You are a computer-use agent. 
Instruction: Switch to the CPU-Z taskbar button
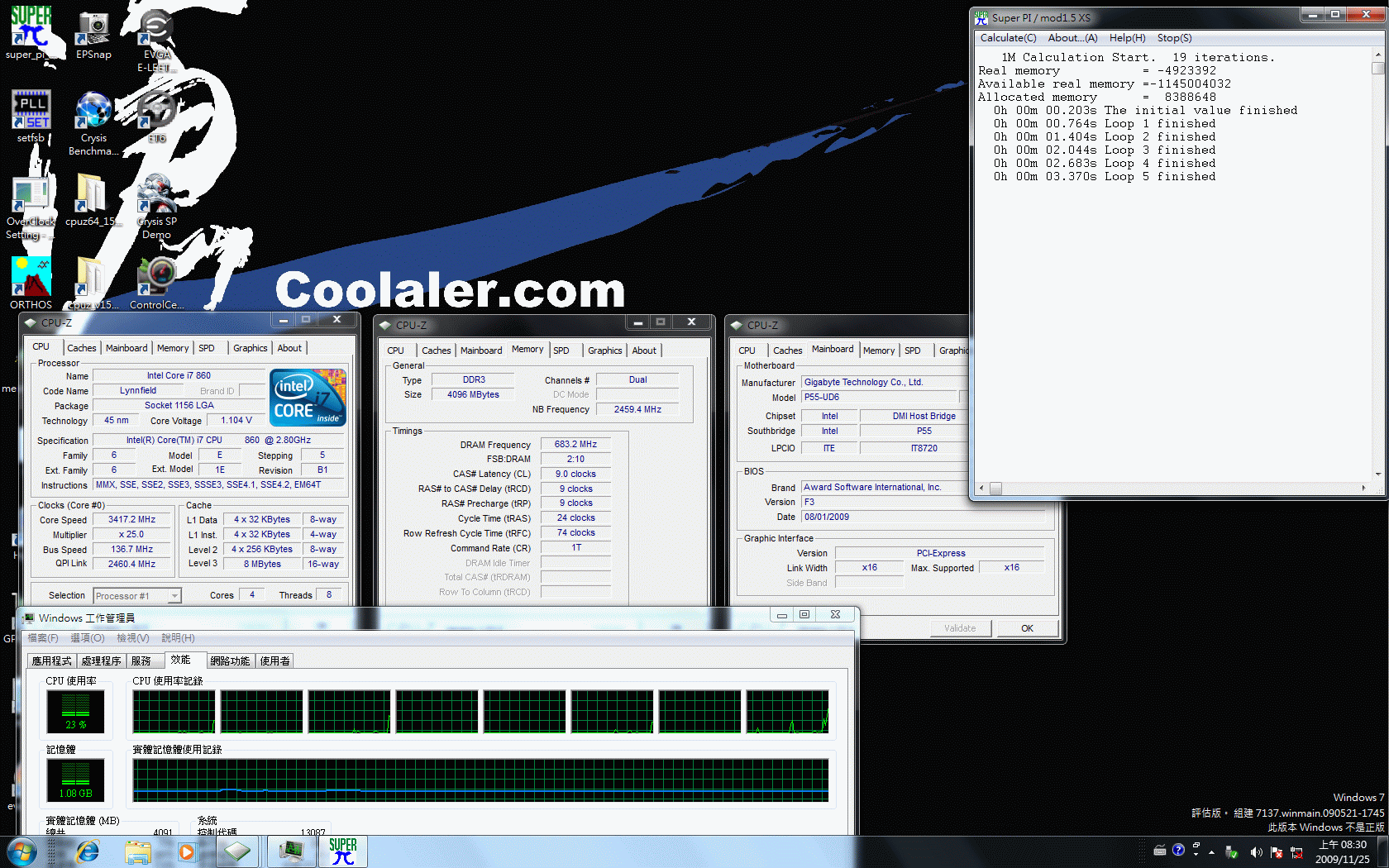click(x=238, y=851)
